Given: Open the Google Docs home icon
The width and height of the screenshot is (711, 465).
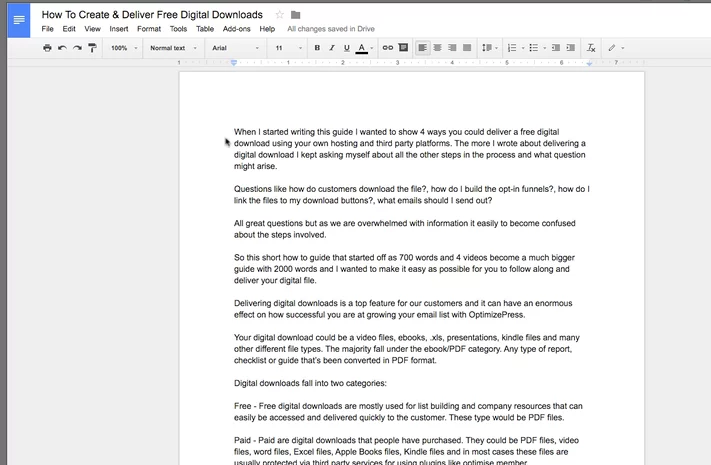Looking at the screenshot, I should coord(19,20).
